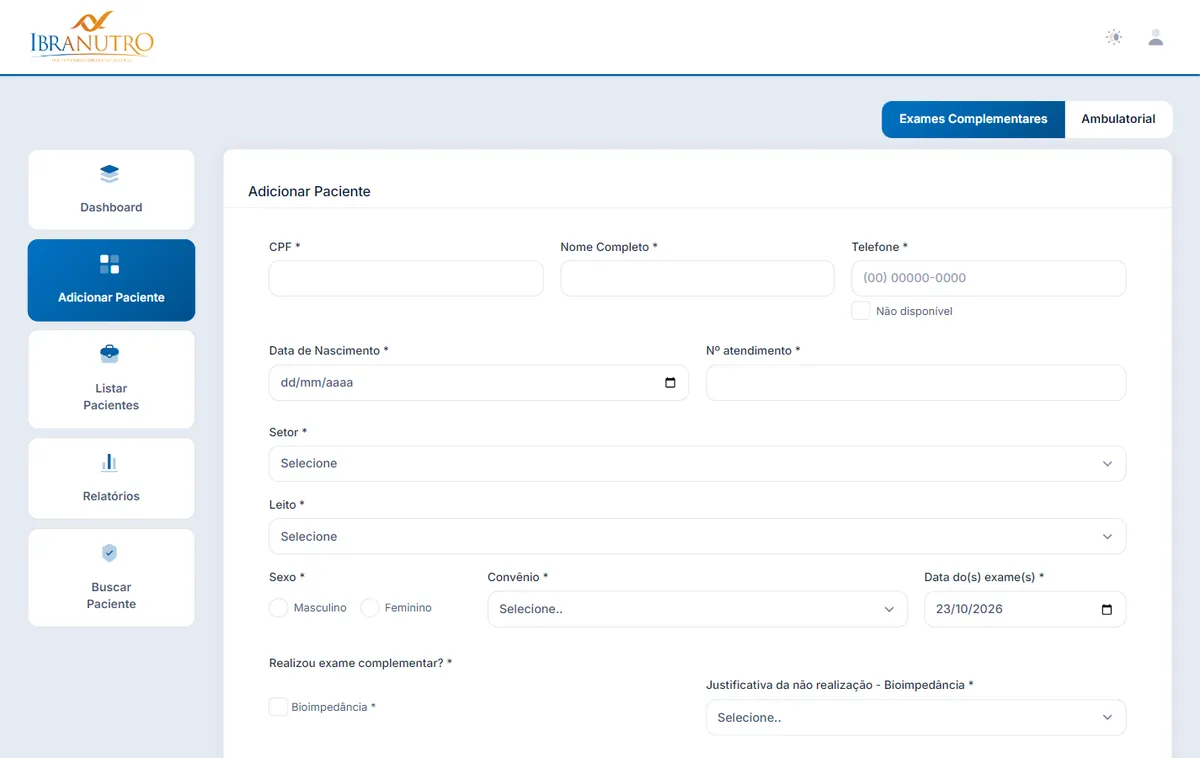Go to Dashboard in the sidebar
The width and height of the screenshot is (1200, 758).
(x=111, y=190)
